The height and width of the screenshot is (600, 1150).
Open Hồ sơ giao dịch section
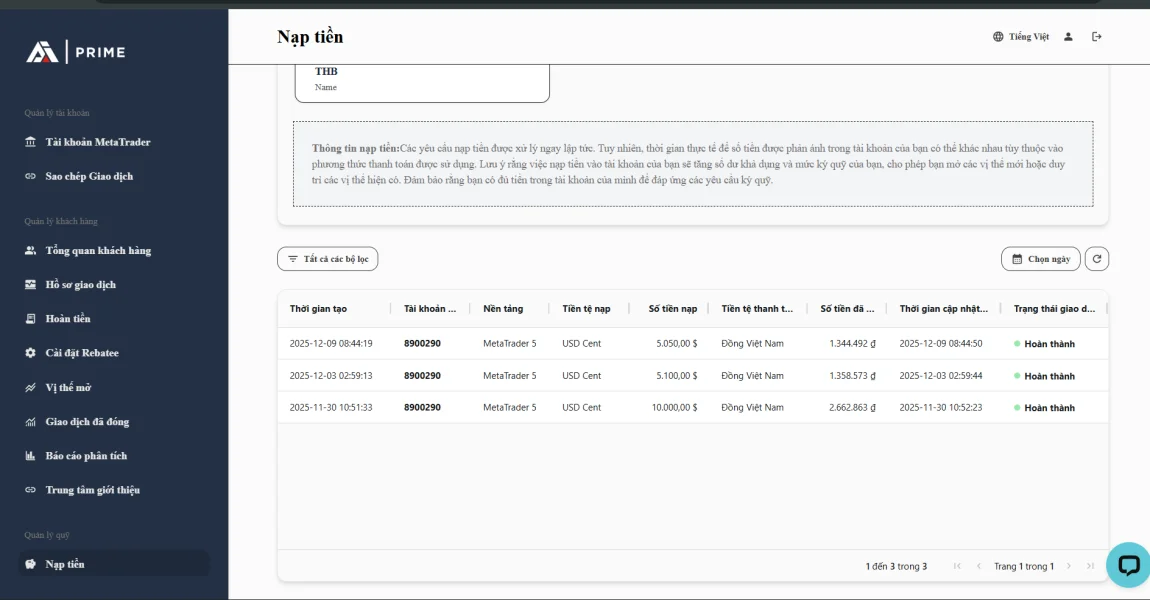click(81, 285)
